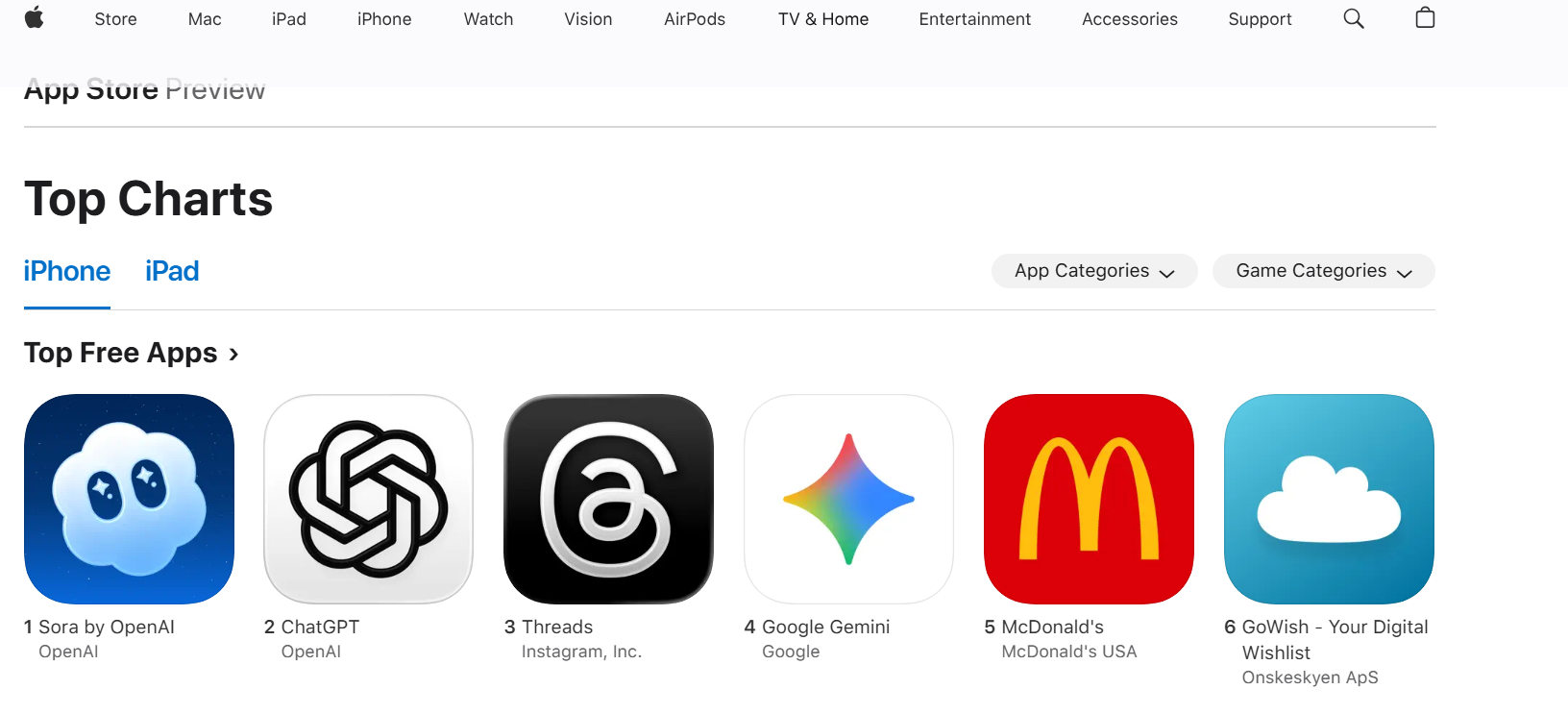Select the Threads app icon
This screenshot has height=714, width=1568.
tap(609, 499)
